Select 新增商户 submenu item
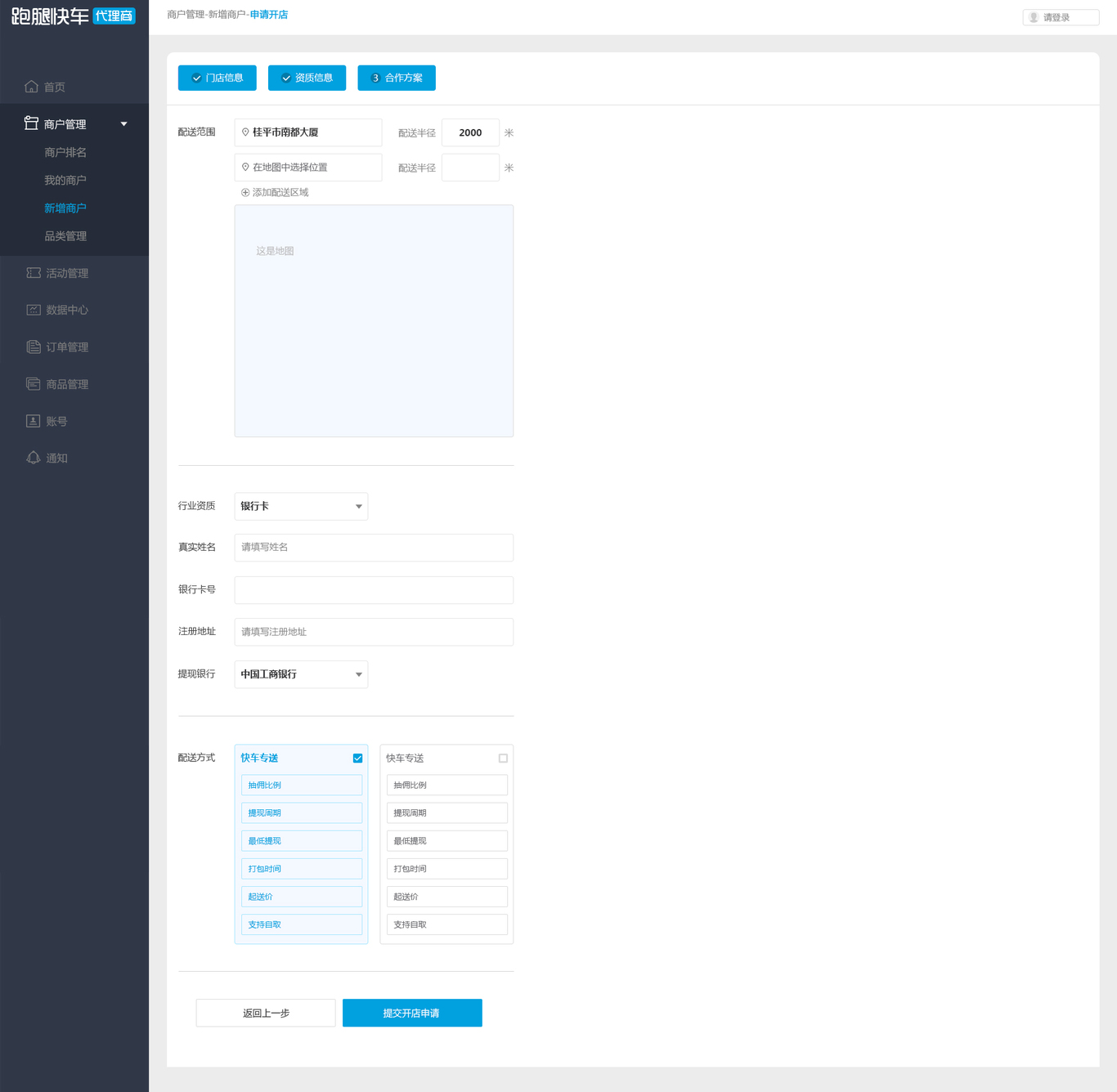 65,208
